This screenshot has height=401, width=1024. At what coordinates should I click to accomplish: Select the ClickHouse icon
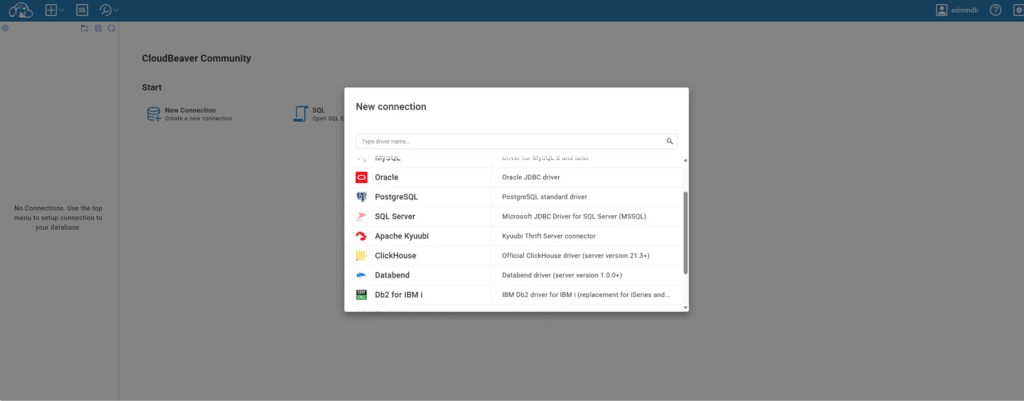(361, 255)
